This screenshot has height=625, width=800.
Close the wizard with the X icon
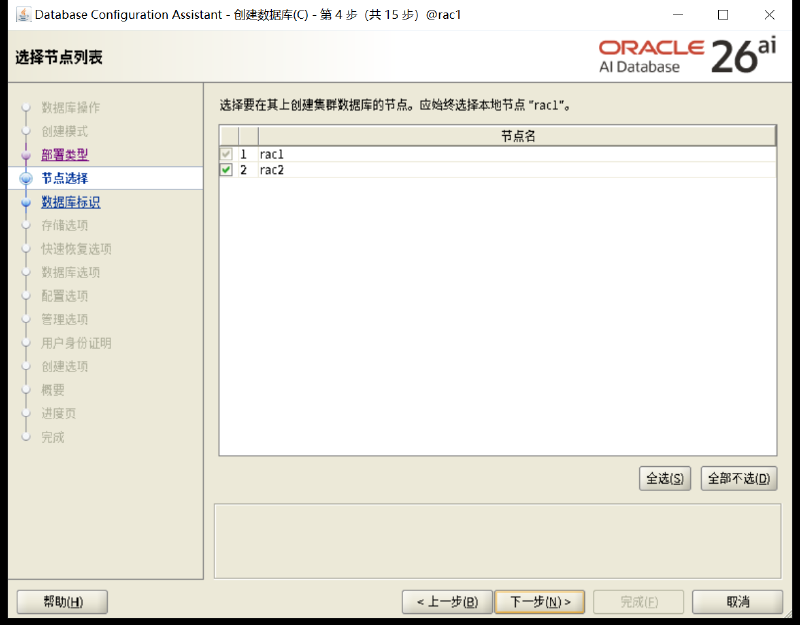pyautogui.click(x=769, y=15)
